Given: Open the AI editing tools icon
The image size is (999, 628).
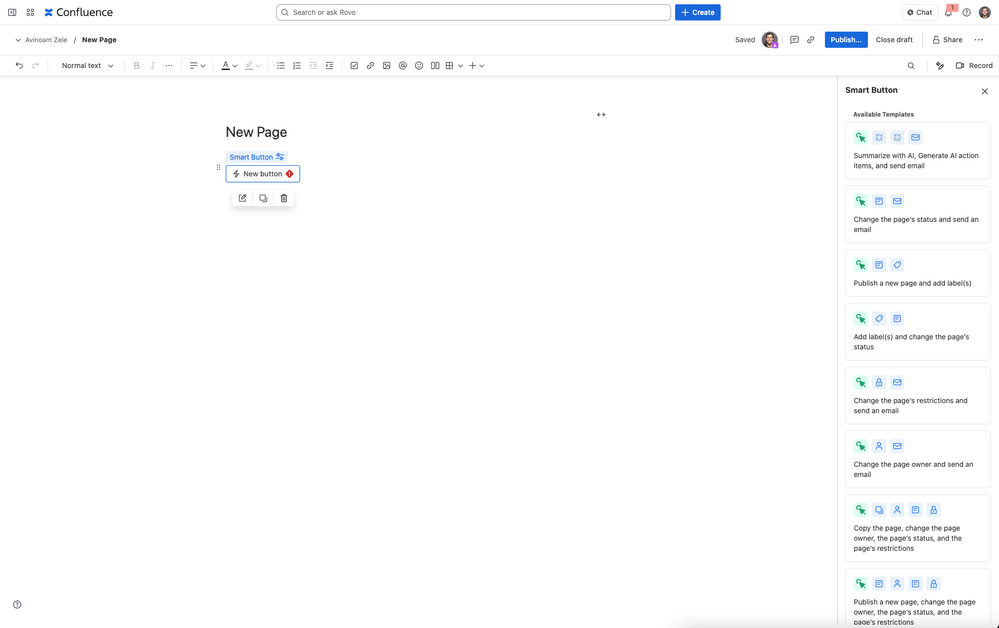Looking at the screenshot, I should 940,66.
